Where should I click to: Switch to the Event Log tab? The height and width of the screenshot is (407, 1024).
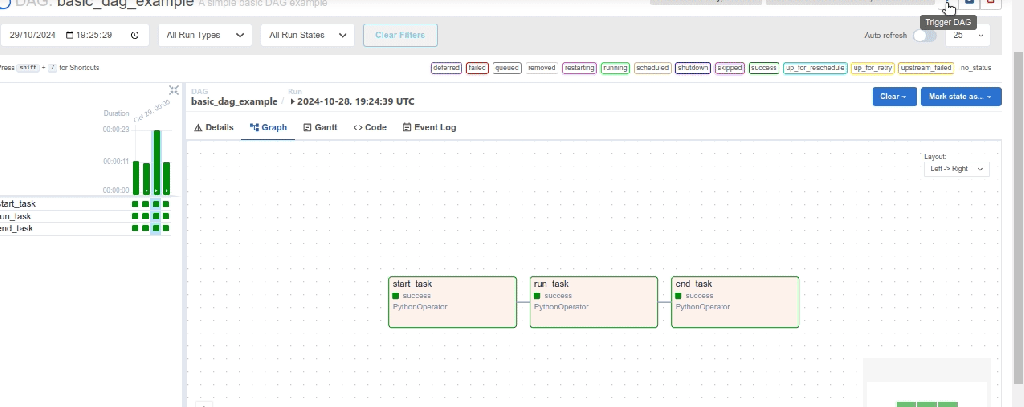[429, 128]
